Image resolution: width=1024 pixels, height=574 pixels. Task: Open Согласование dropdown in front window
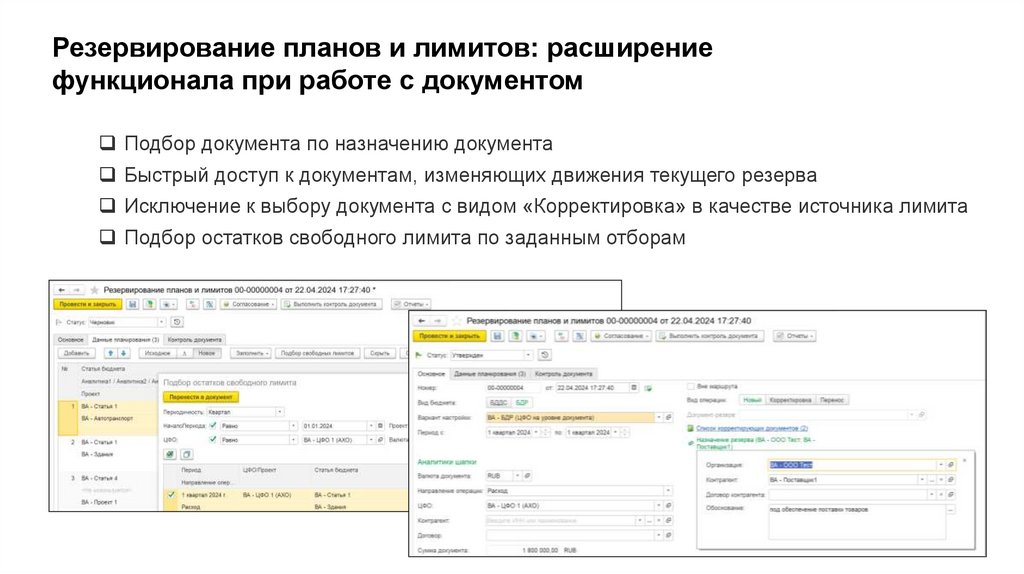click(620, 336)
